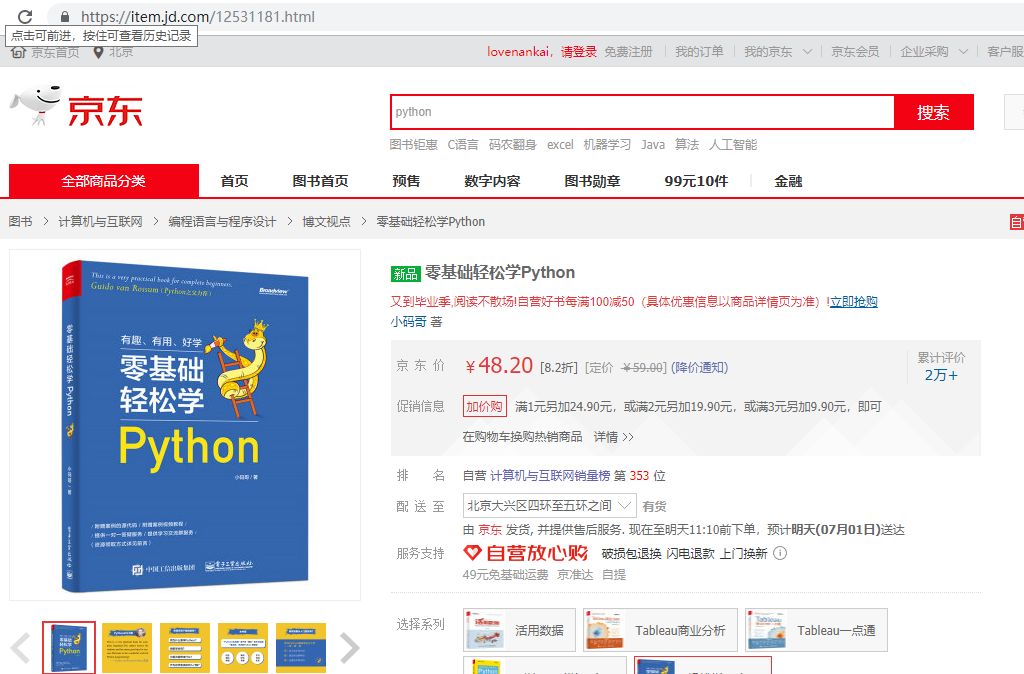Click the browser address bar URL
This screenshot has width=1024, height=674.
click(x=198, y=16)
